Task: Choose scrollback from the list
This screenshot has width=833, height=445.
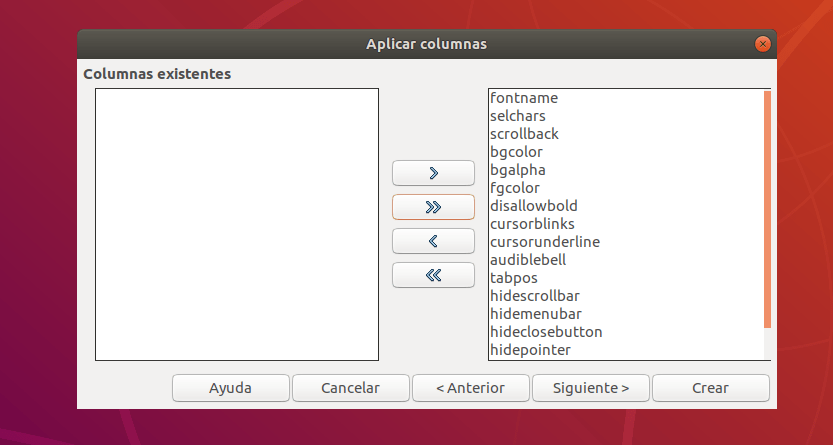Action: click(x=524, y=134)
